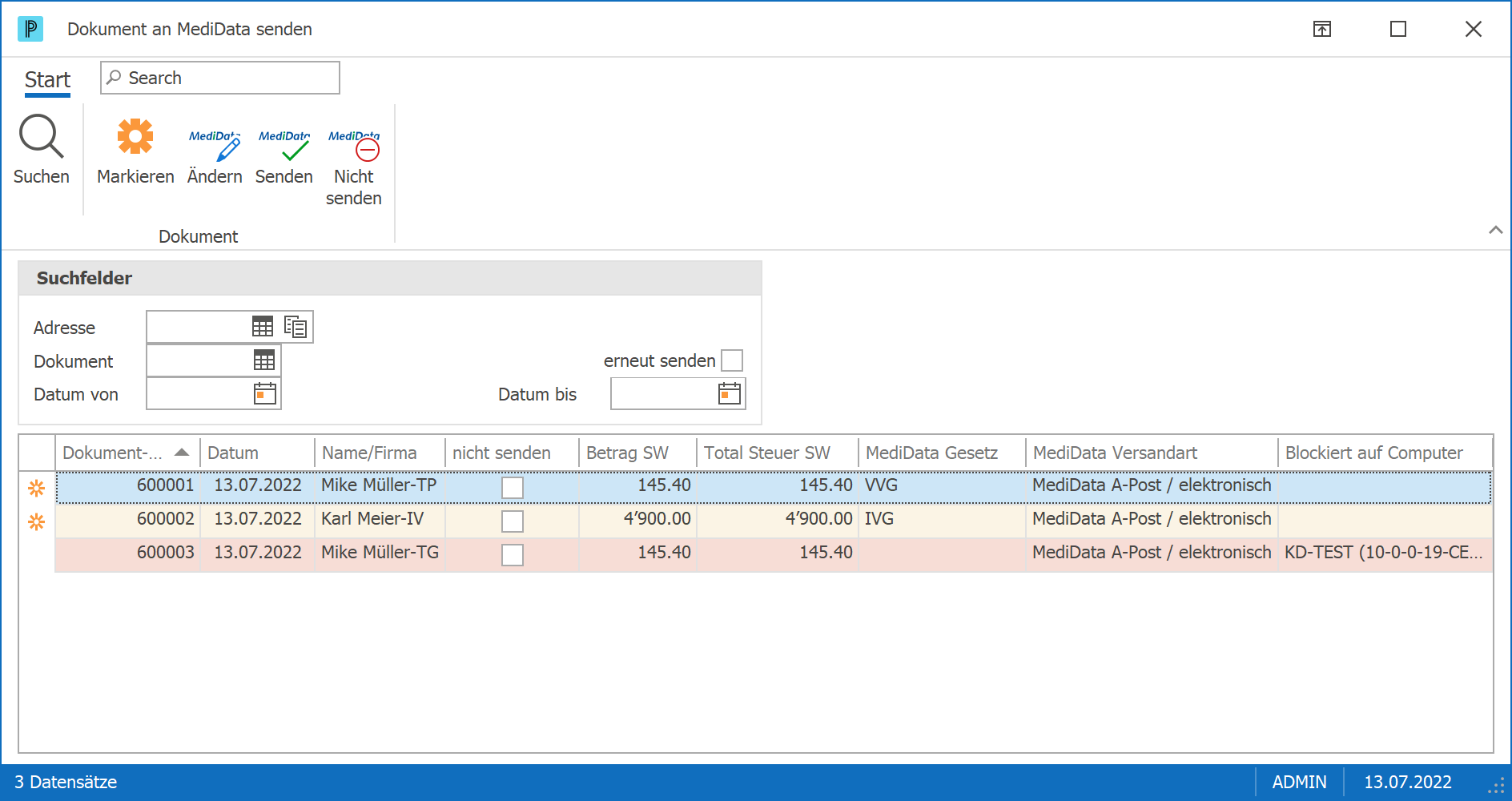The image size is (1512, 801).
Task: Click the resize grip in the status bar
Action: pyautogui.click(x=1496, y=784)
